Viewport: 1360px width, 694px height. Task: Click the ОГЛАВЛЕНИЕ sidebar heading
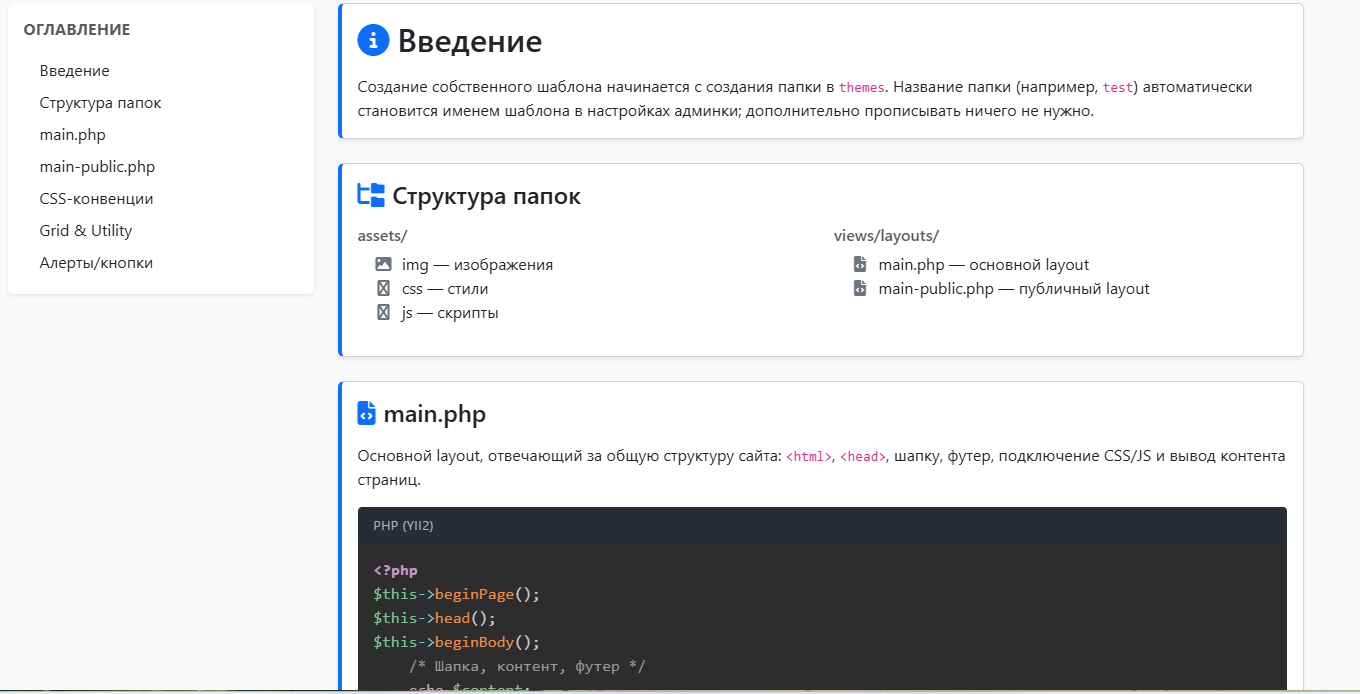coord(77,30)
